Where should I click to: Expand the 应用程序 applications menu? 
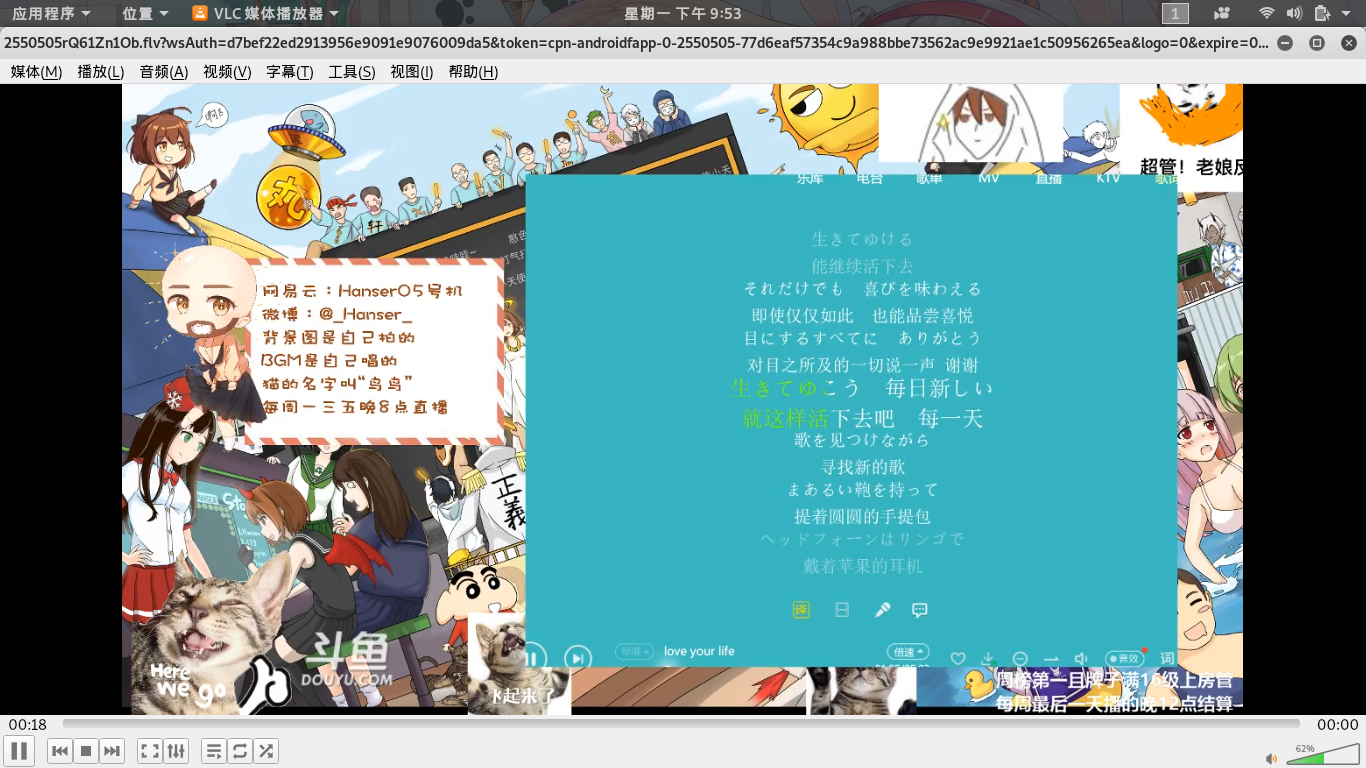tap(52, 13)
